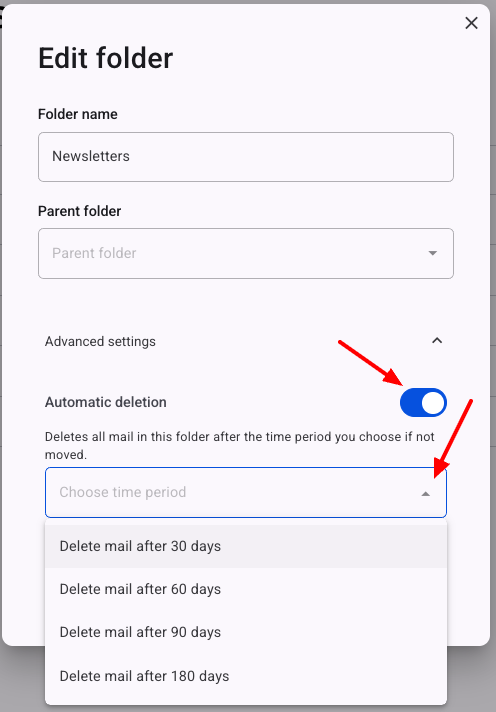Open the Parent folder dropdown
The height and width of the screenshot is (712, 496).
[246, 253]
